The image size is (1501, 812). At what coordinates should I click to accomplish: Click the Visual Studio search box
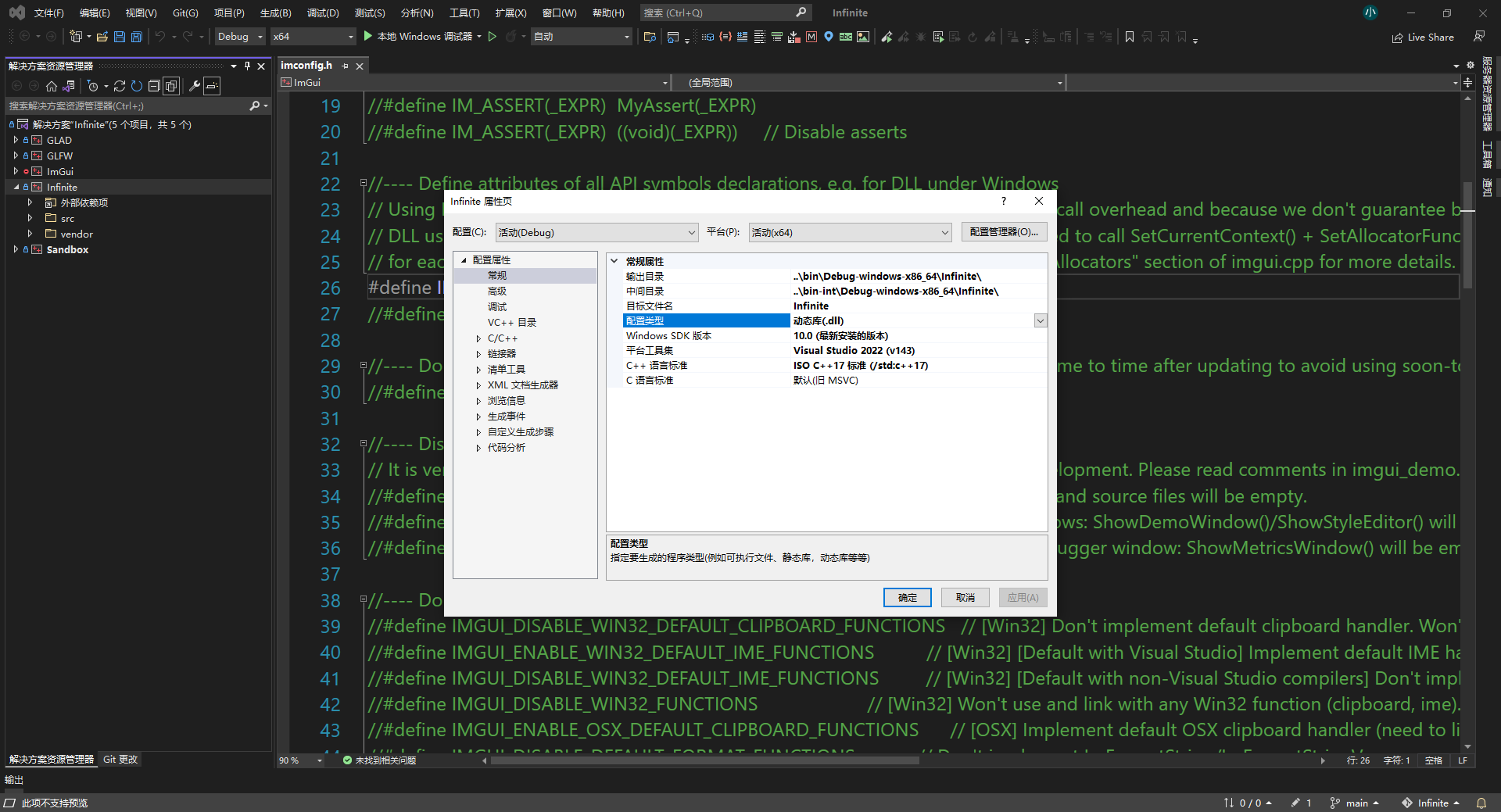coord(725,13)
